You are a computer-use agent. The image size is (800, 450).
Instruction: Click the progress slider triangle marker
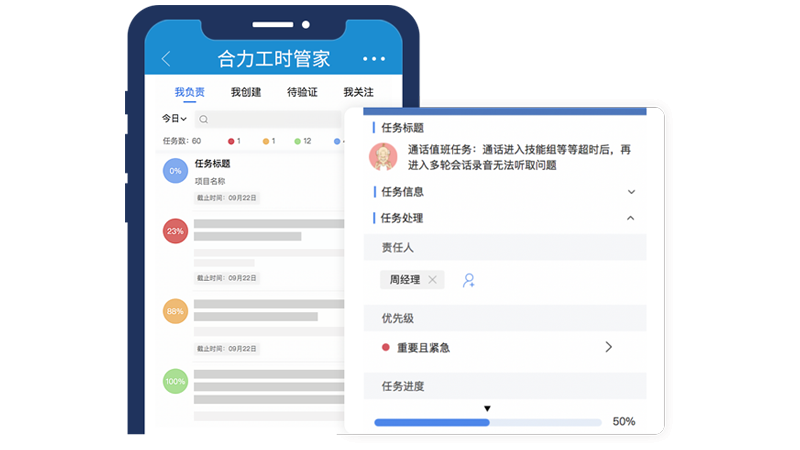(x=487, y=409)
